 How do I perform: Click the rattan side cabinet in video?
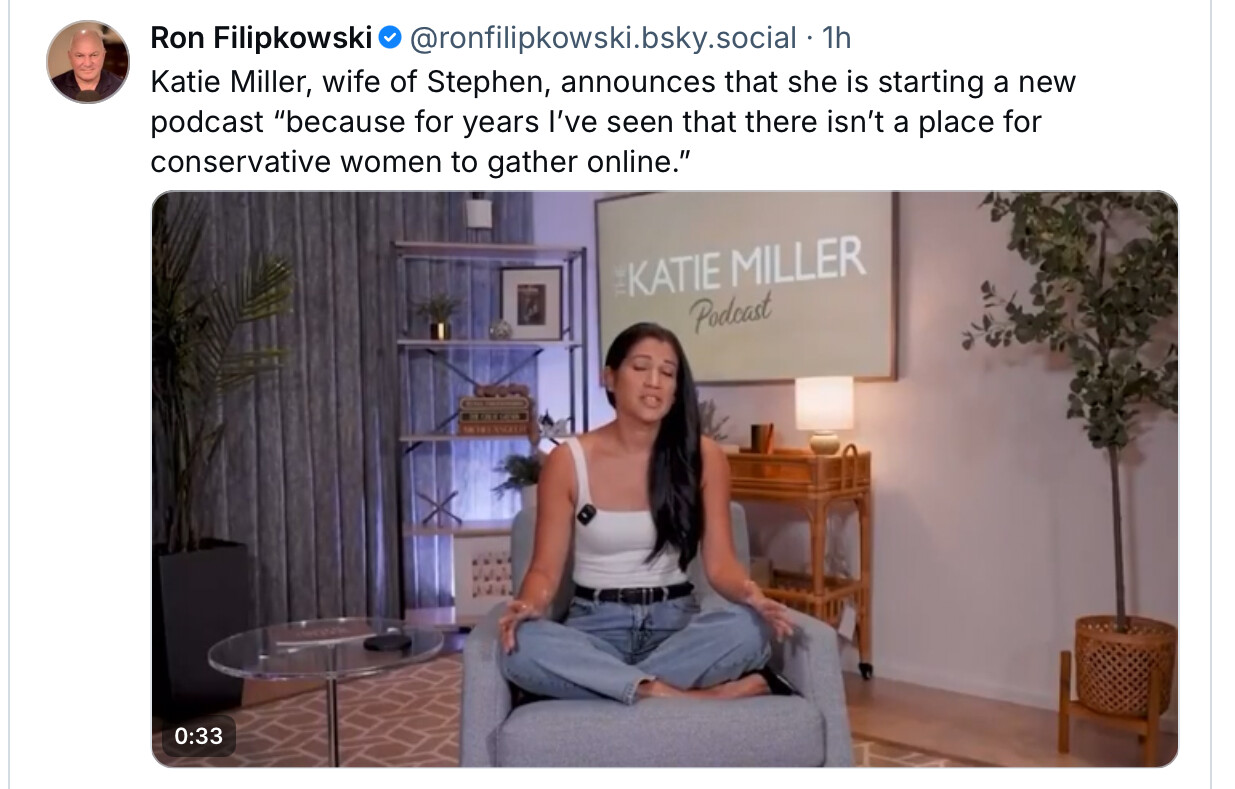(800, 520)
